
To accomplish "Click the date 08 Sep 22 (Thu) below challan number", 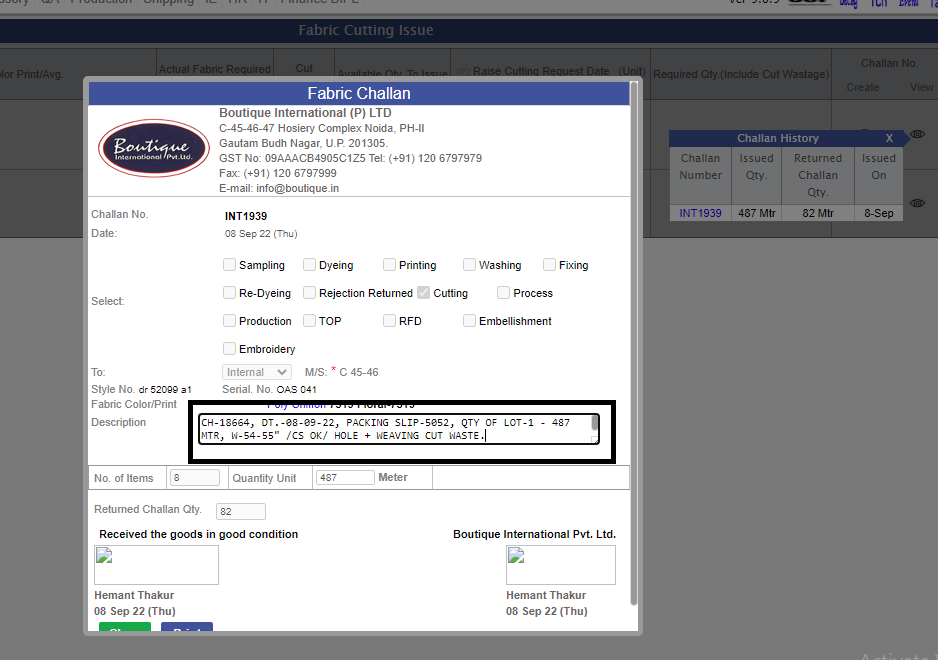I will [x=261, y=233].
